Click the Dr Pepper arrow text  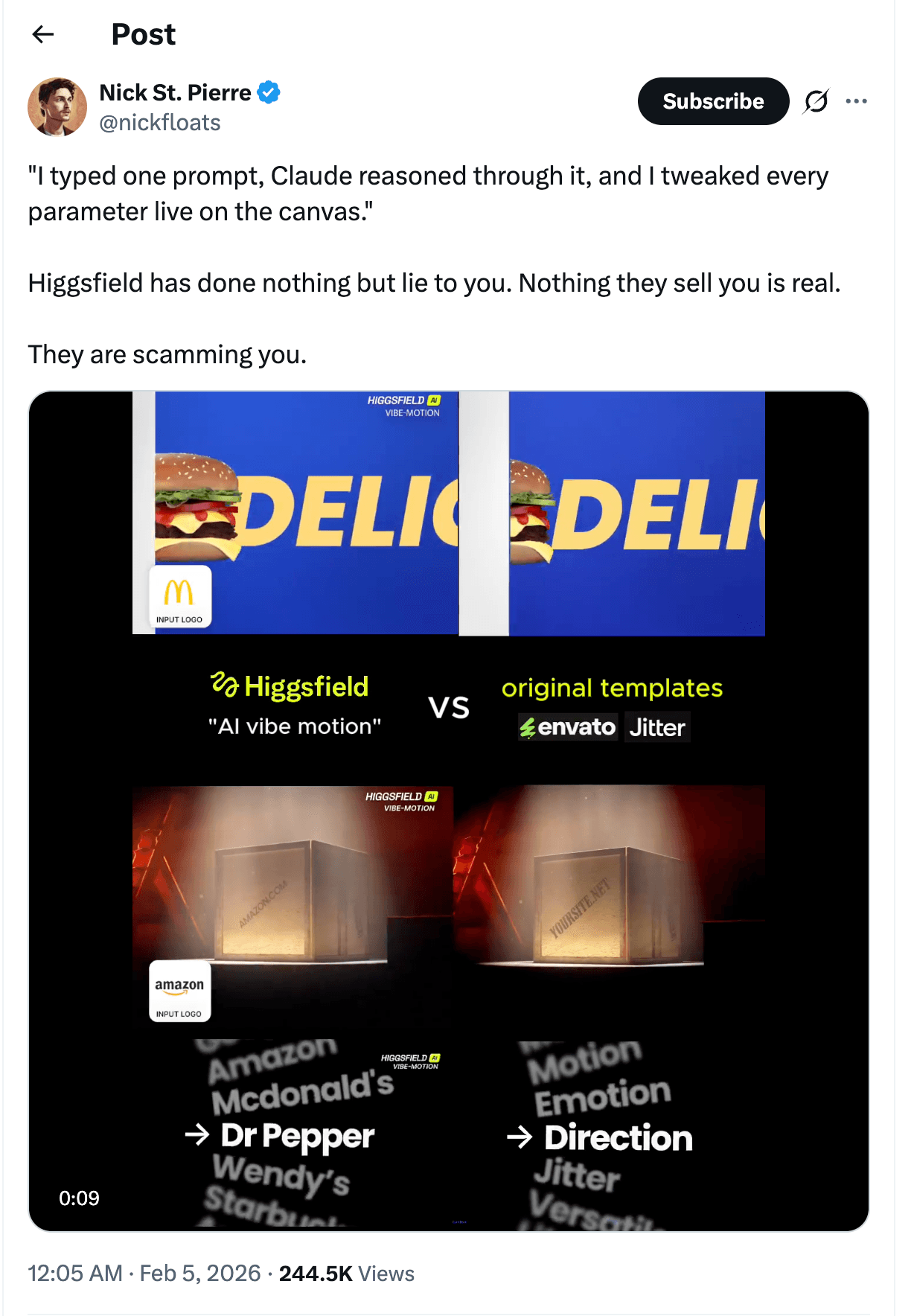tap(280, 1136)
